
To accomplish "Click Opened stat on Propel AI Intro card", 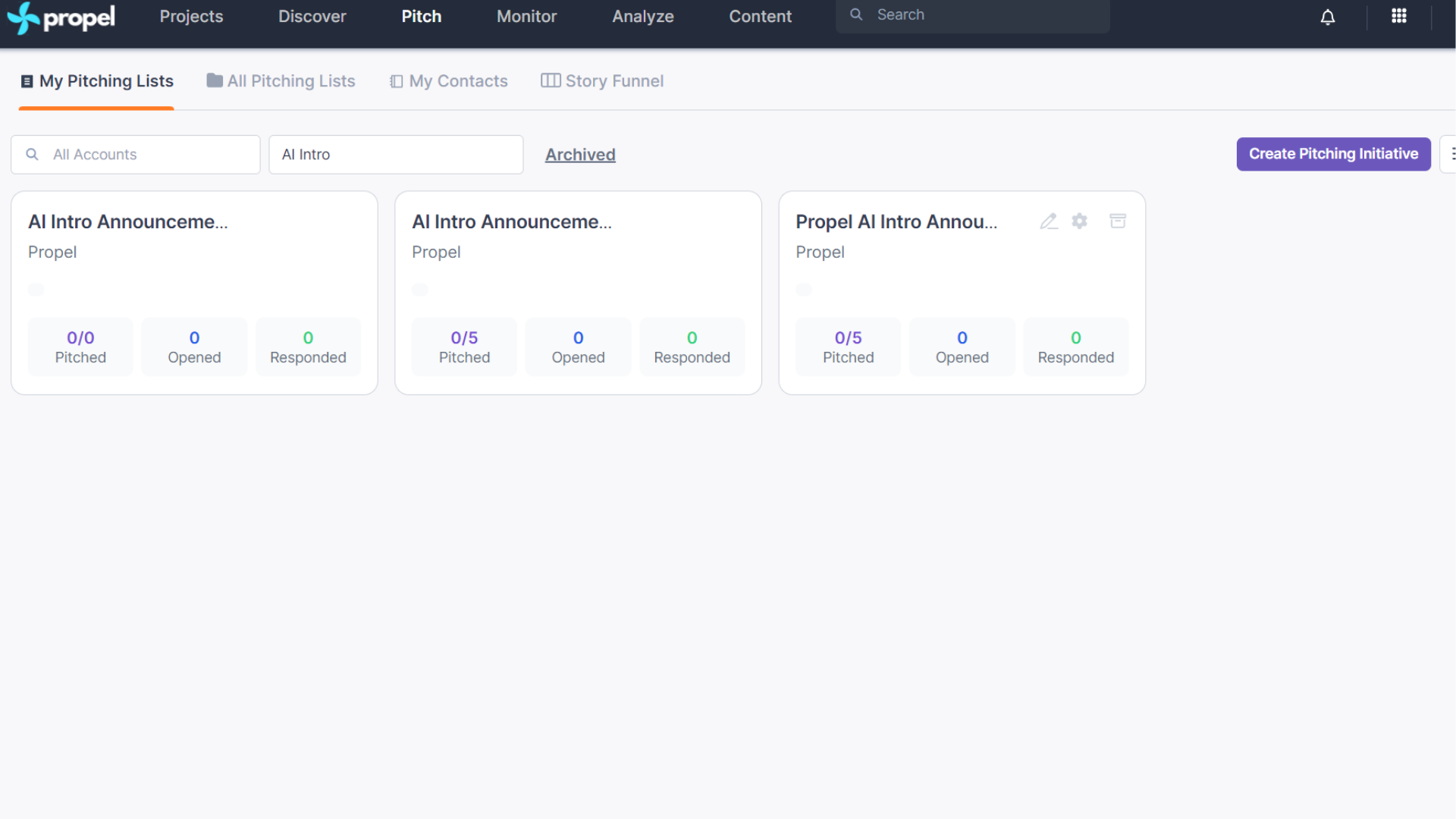I will [x=962, y=347].
